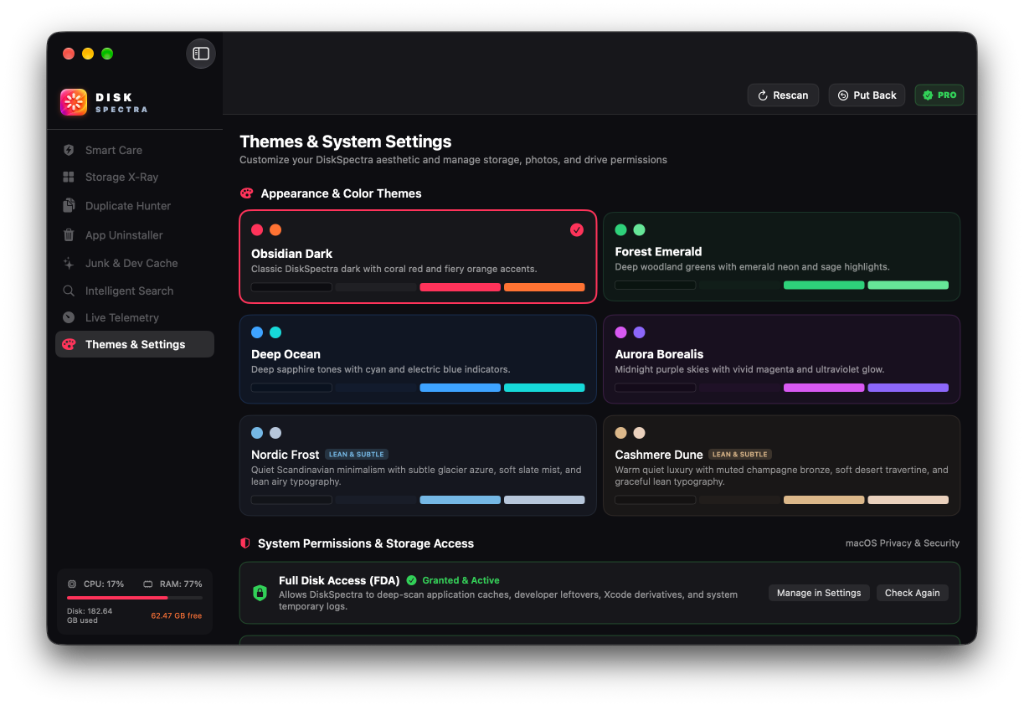Viewport: 1024px width, 706px height.
Task: Click the champagne bronze bar in Cashmere Dune
Action: coord(824,500)
